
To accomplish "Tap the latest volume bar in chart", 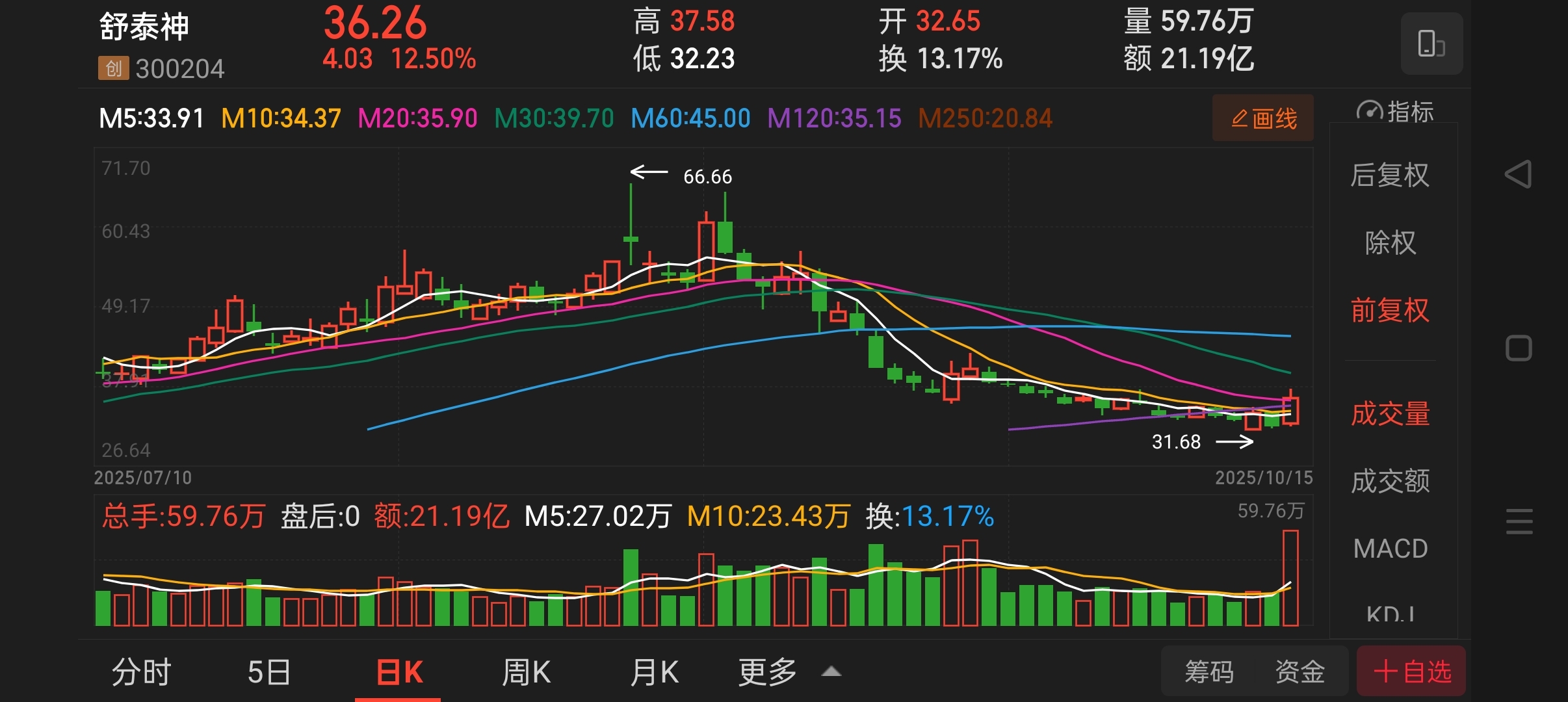I will [x=1290, y=578].
